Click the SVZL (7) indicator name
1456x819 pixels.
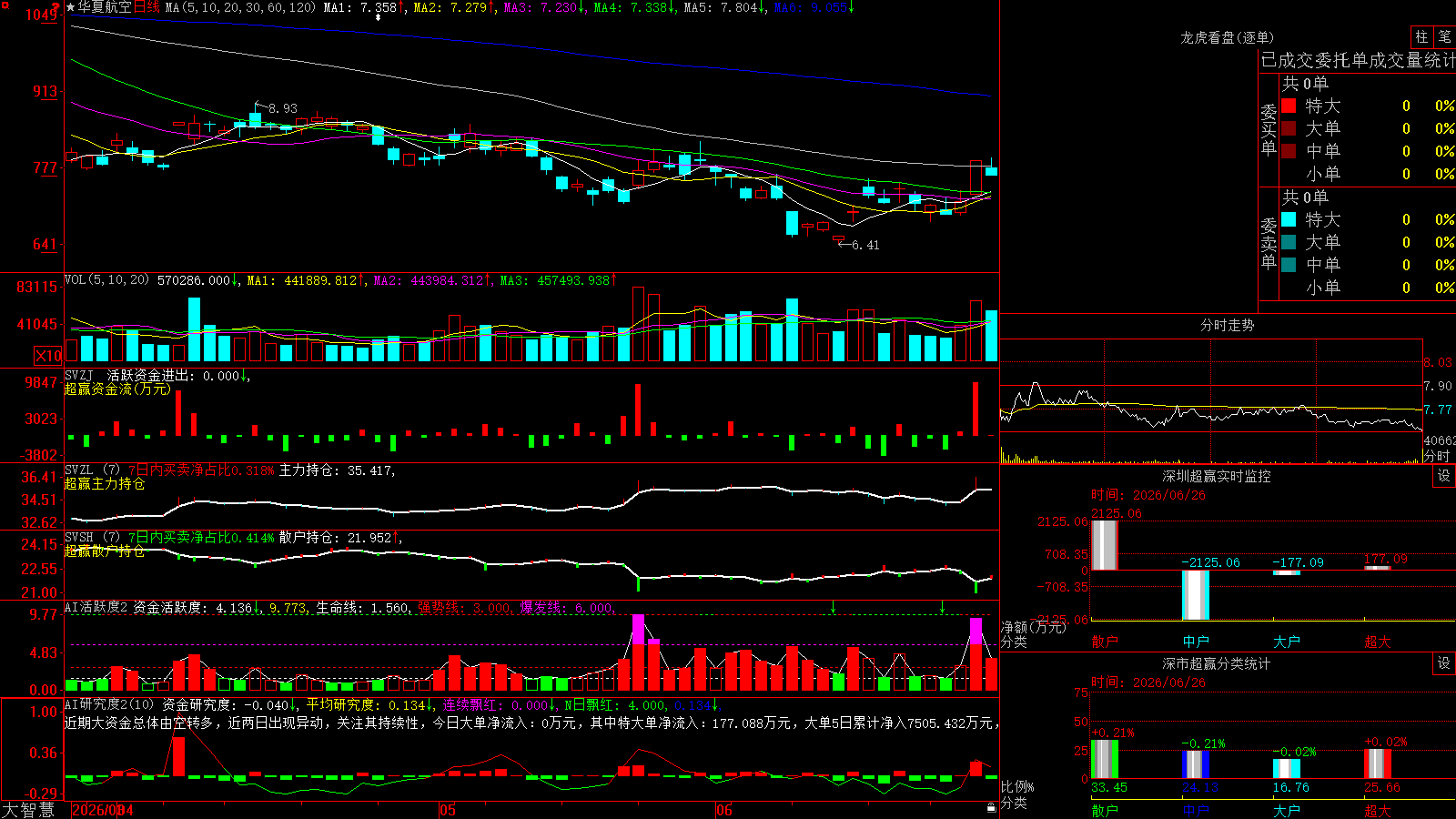click(x=92, y=470)
